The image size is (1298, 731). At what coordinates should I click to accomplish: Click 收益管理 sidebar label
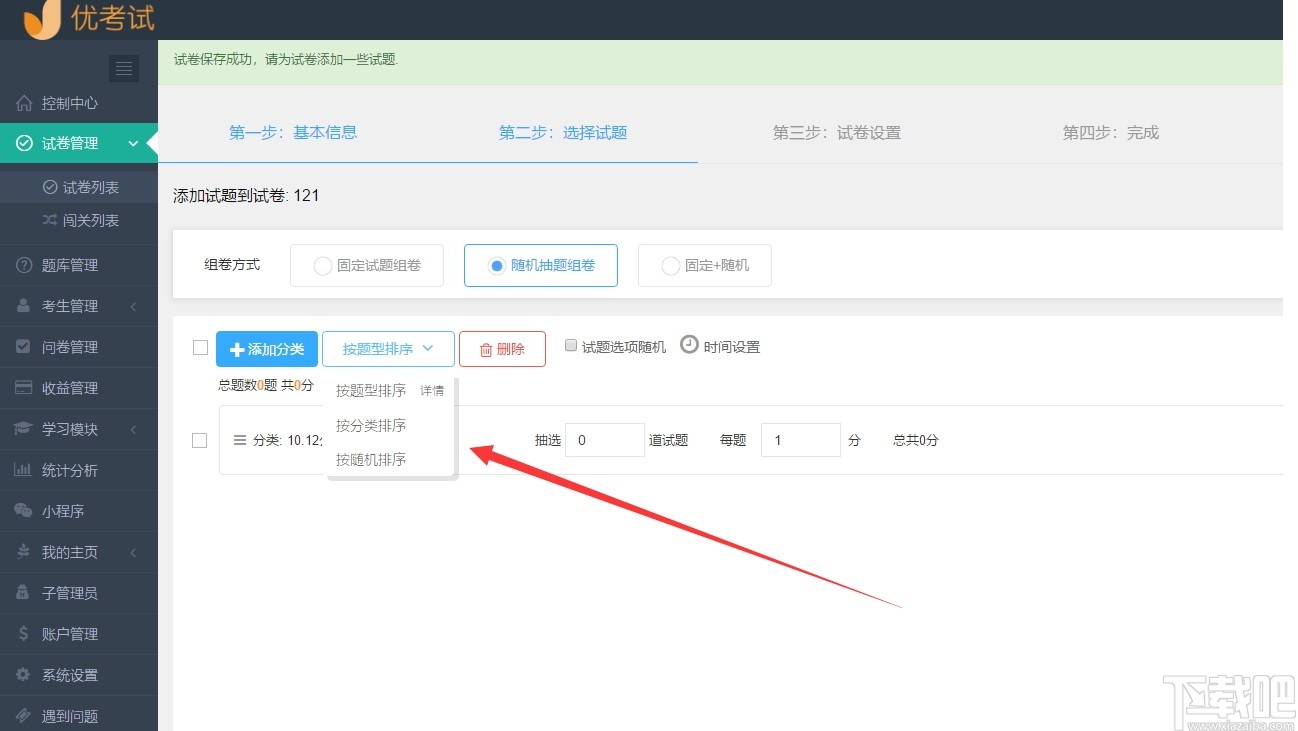[70, 388]
